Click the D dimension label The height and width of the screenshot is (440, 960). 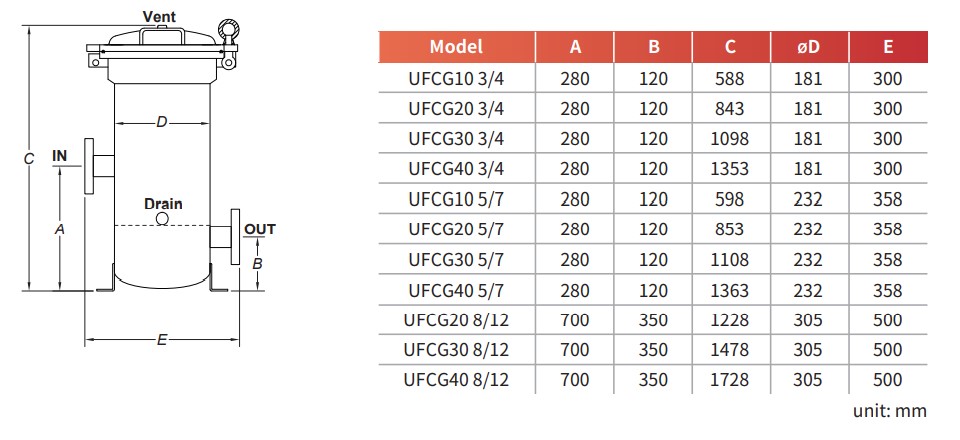click(161, 123)
